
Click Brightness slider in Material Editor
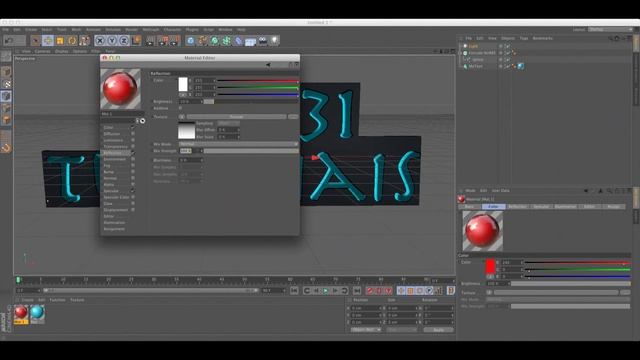pos(251,101)
